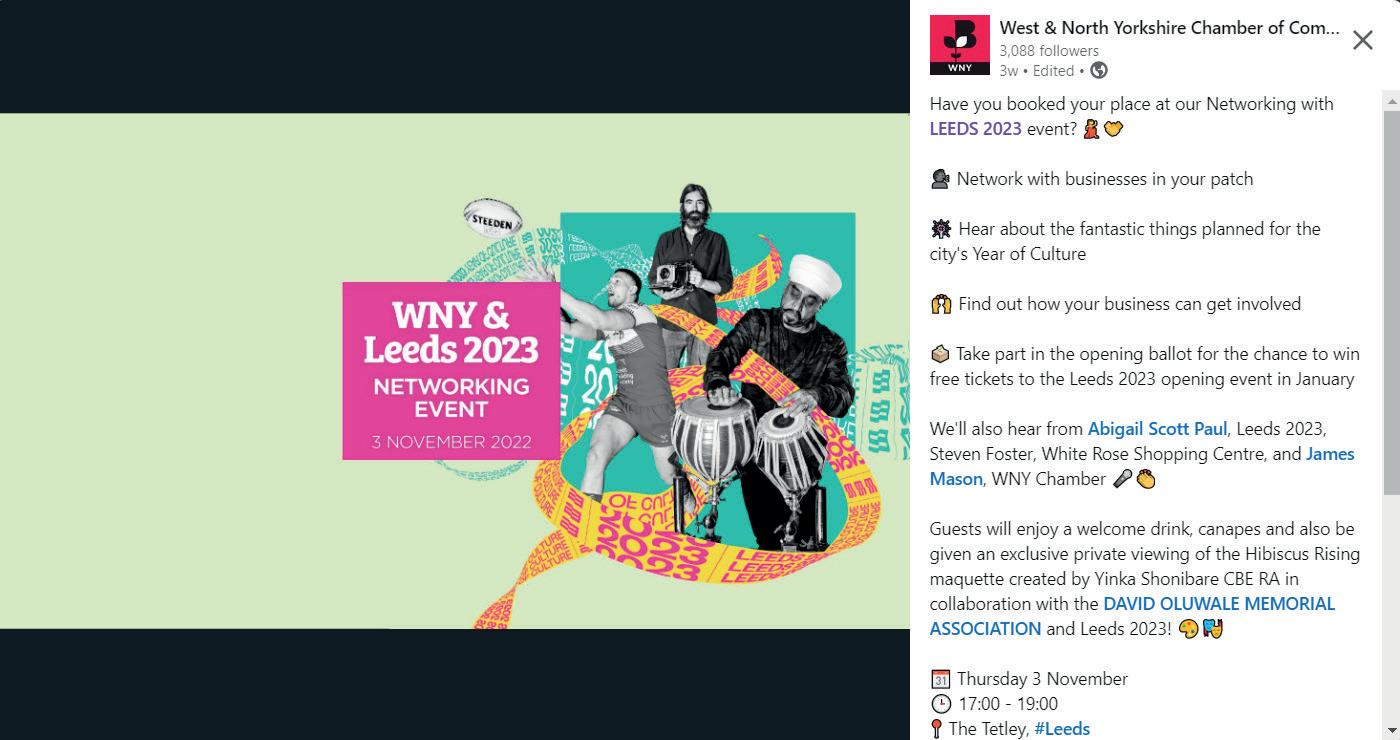Screen dimensions: 1400x740
Task: Click the LEEDS 2023 mention link
Action: pos(976,128)
